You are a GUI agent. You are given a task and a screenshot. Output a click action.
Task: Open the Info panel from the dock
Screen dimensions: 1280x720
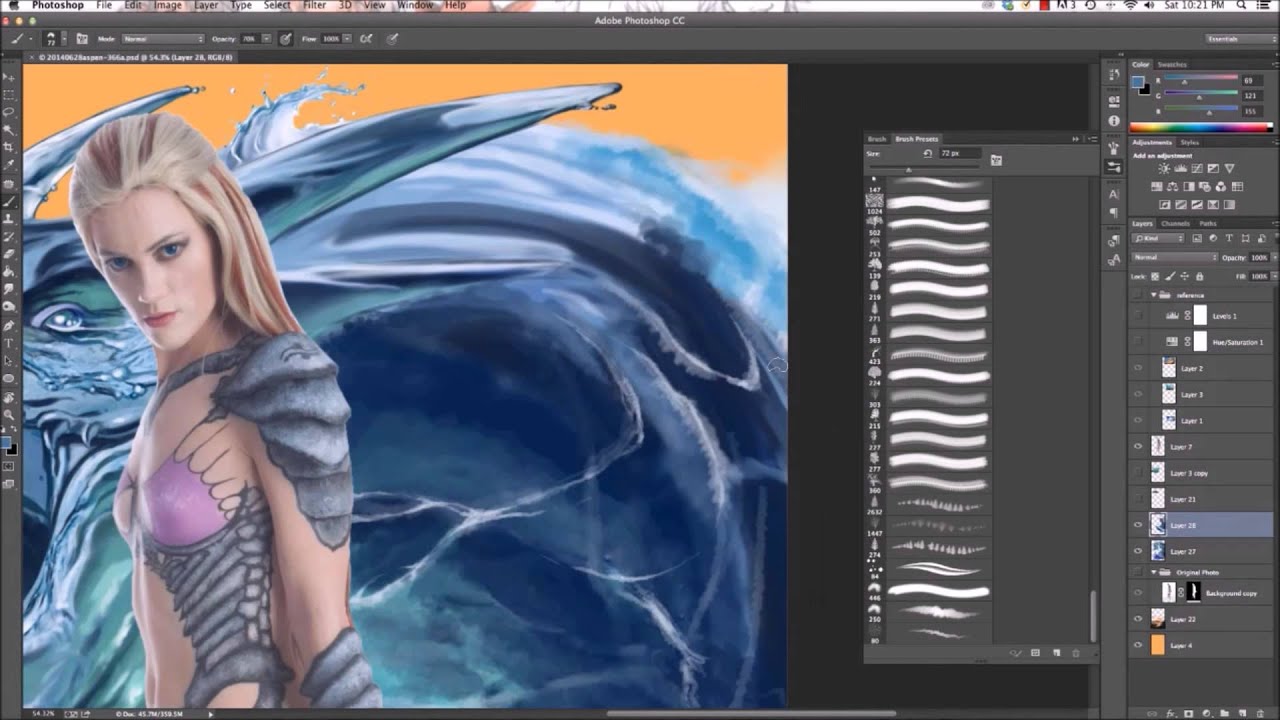point(1114,120)
